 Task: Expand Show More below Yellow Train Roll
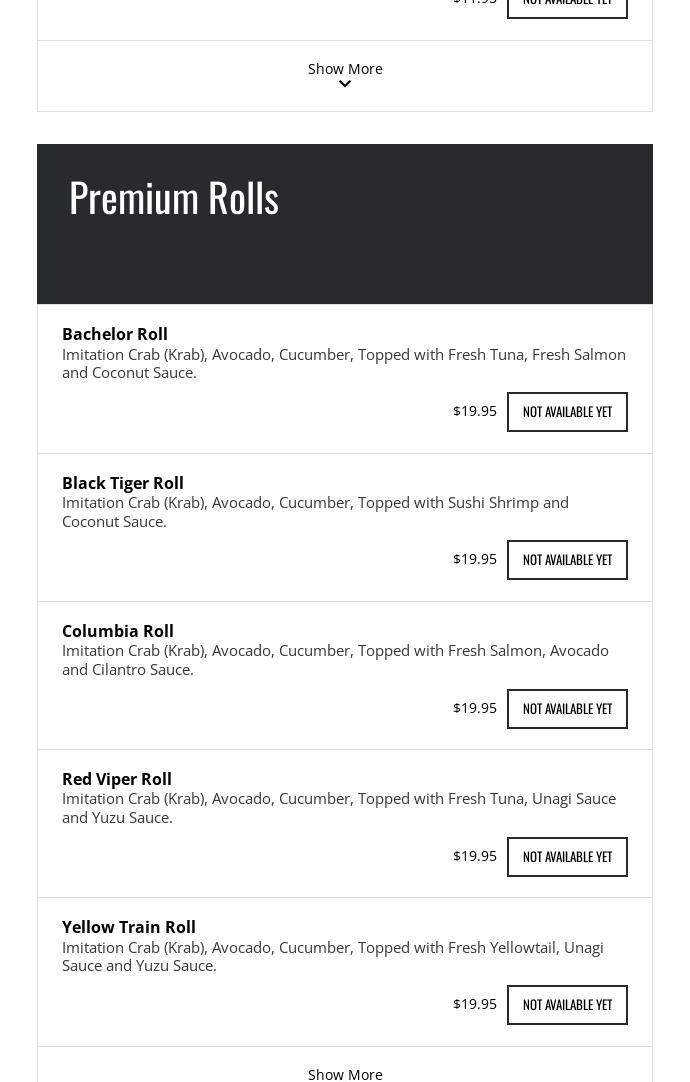pos(345,1073)
